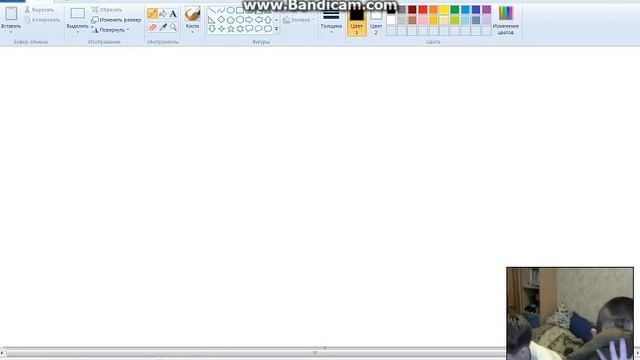Image resolution: width=640 pixels, height=360 pixels.
Task: Pick the brown color swatch
Action: [412, 20]
